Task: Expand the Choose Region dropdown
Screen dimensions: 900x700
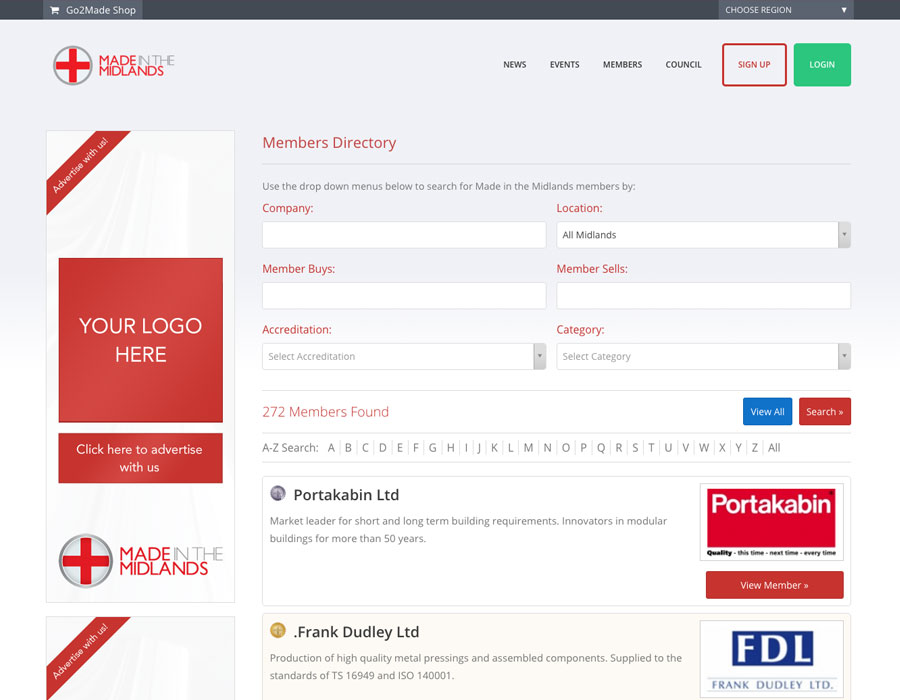Action: tap(785, 10)
